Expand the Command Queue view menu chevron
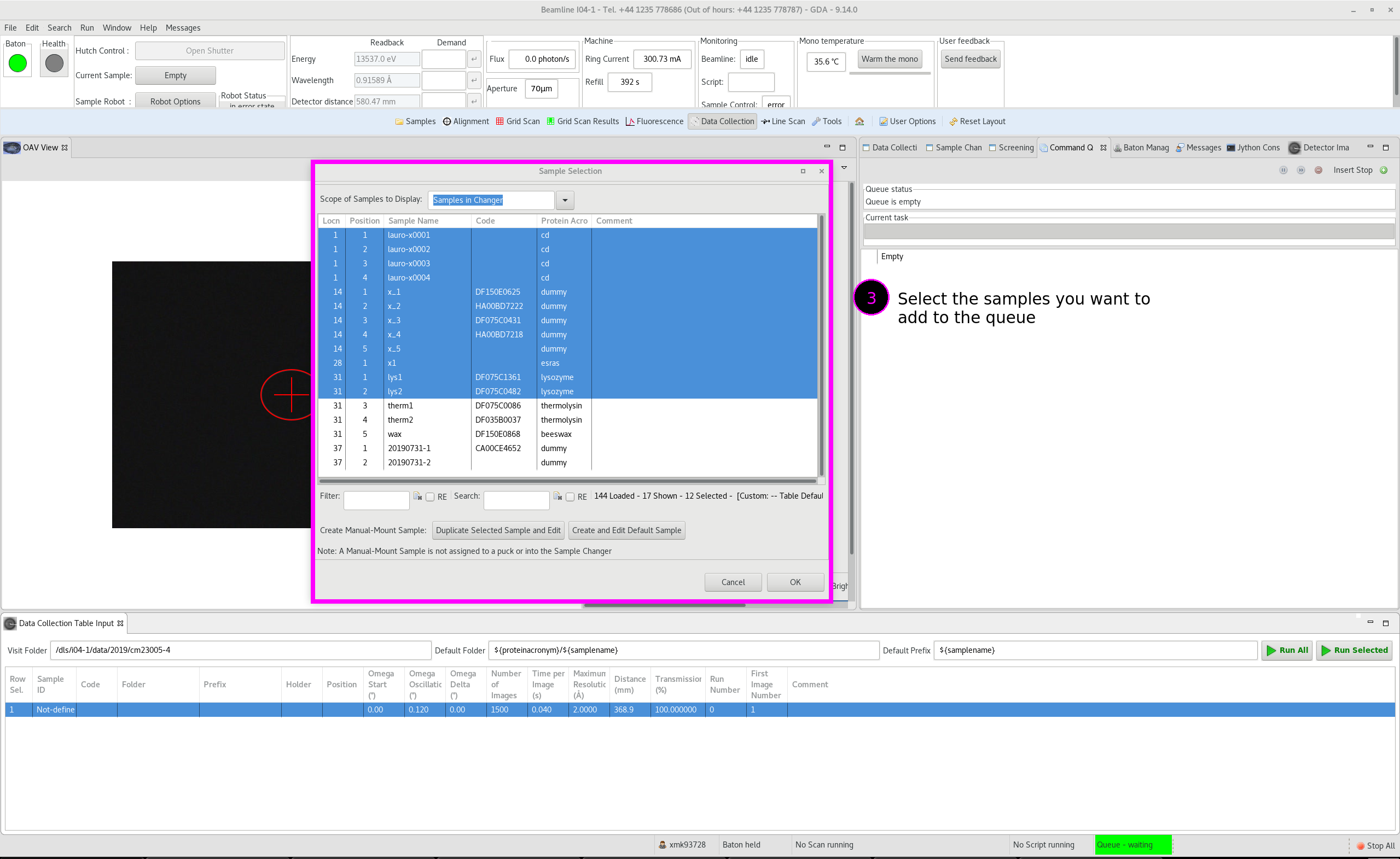 click(x=844, y=167)
